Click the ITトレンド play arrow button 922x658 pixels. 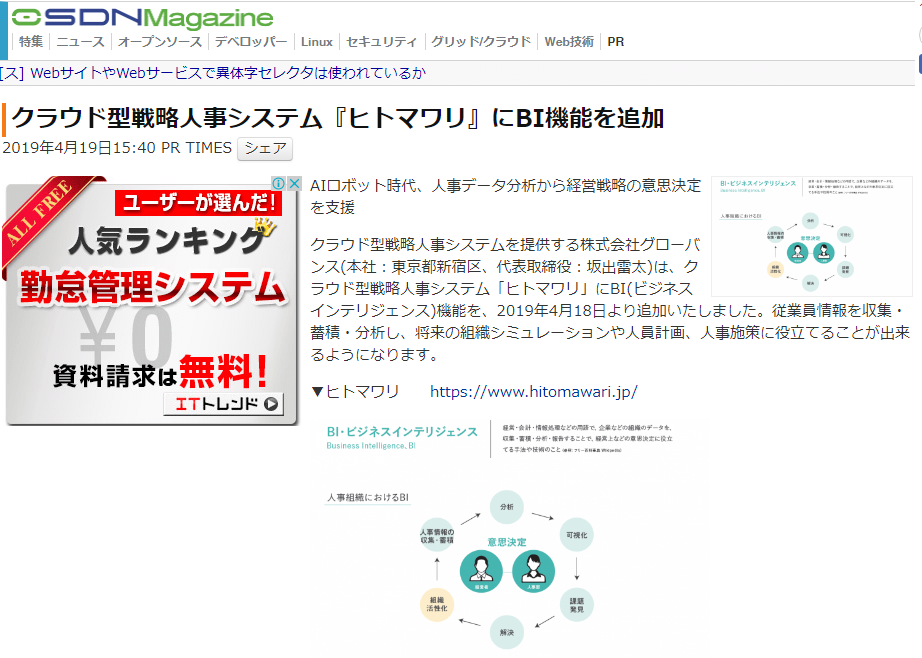click(270, 404)
